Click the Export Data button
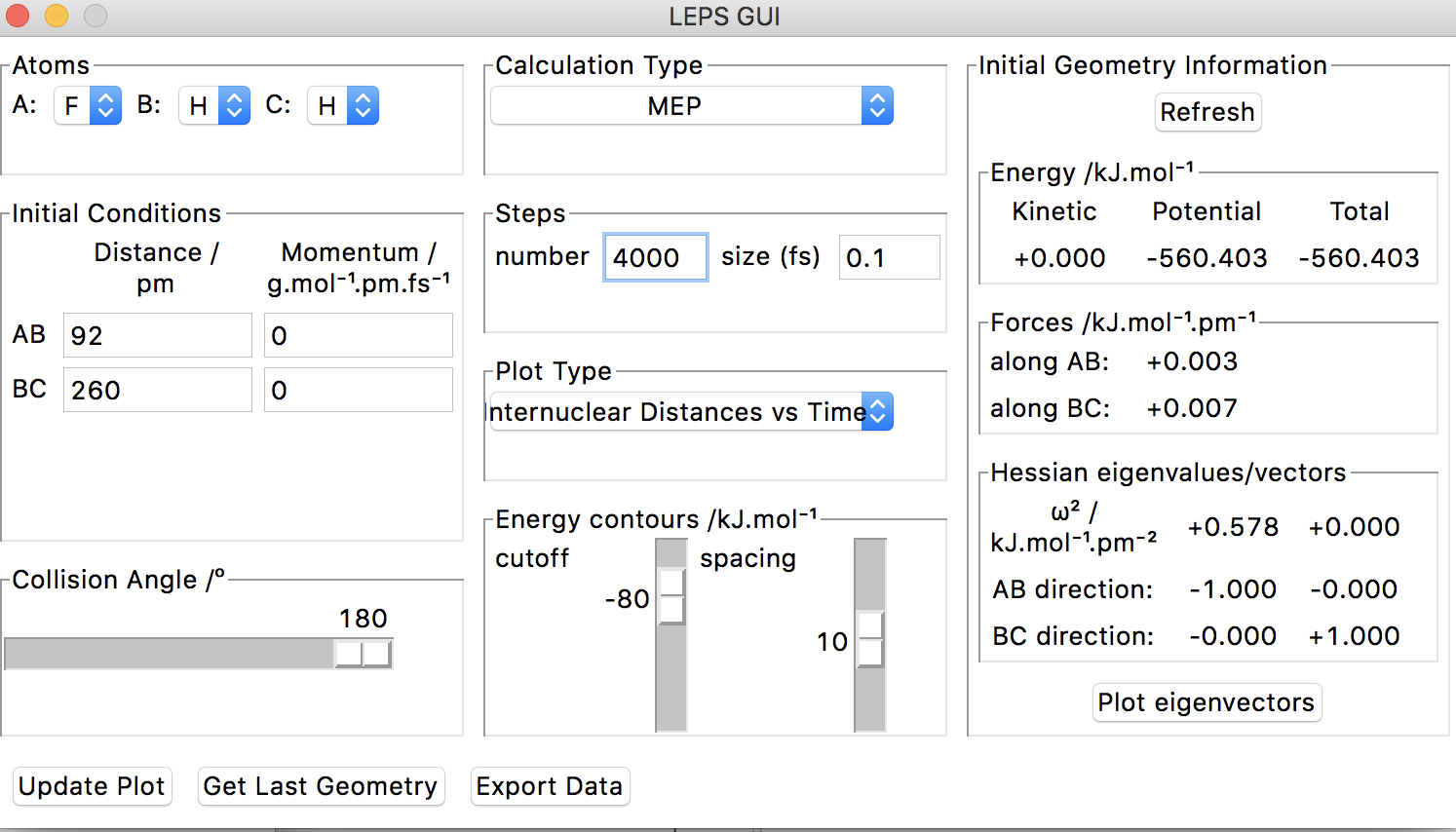The width and height of the screenshot is (1456, 832). (550, 786)
